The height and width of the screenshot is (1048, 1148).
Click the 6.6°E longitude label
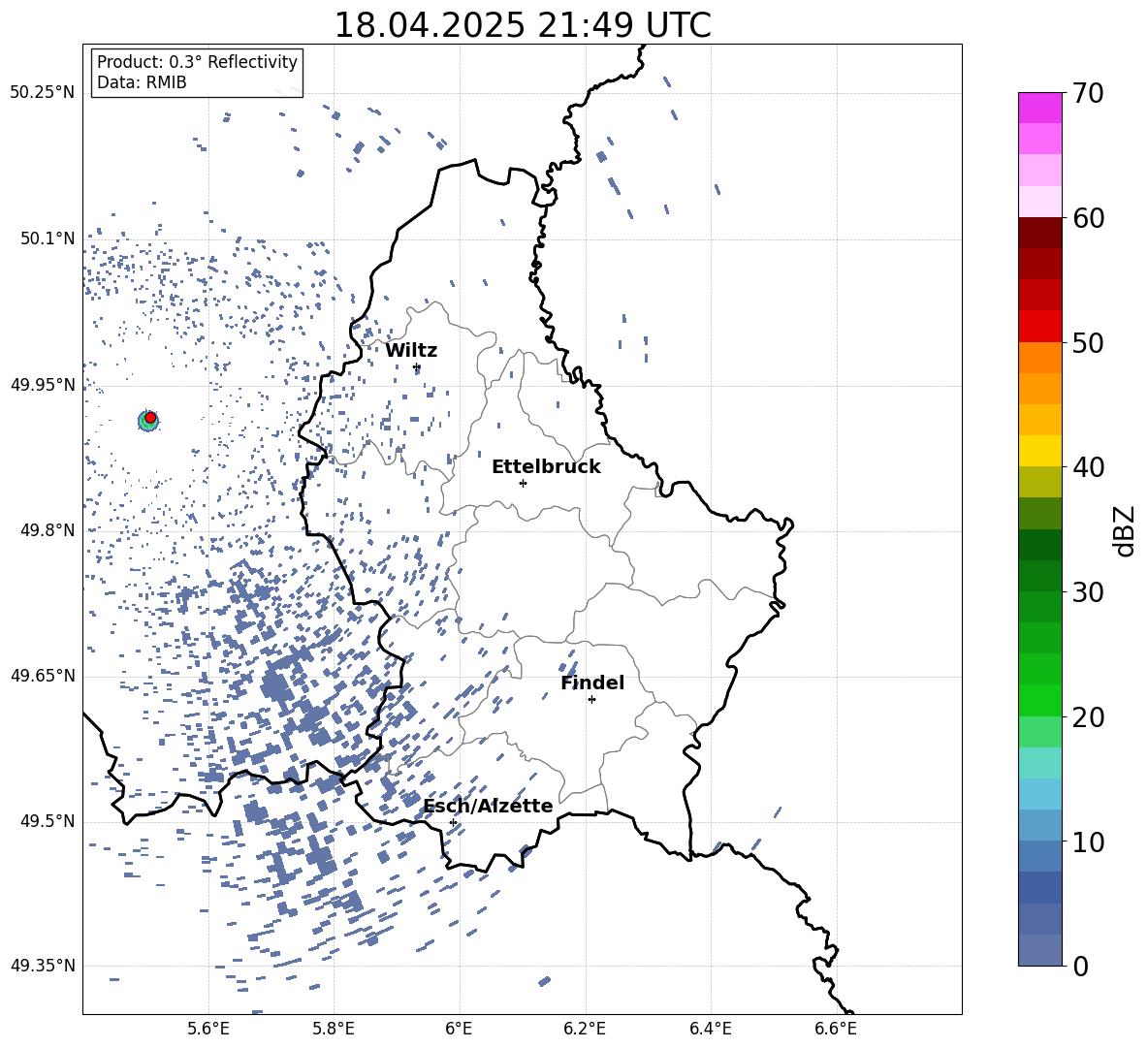pos(836,1029)
